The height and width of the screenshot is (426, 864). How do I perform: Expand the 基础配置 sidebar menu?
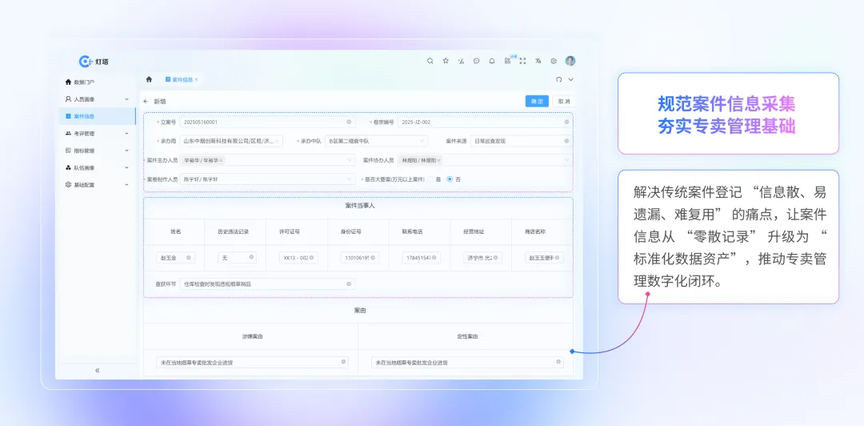[97, 185]
